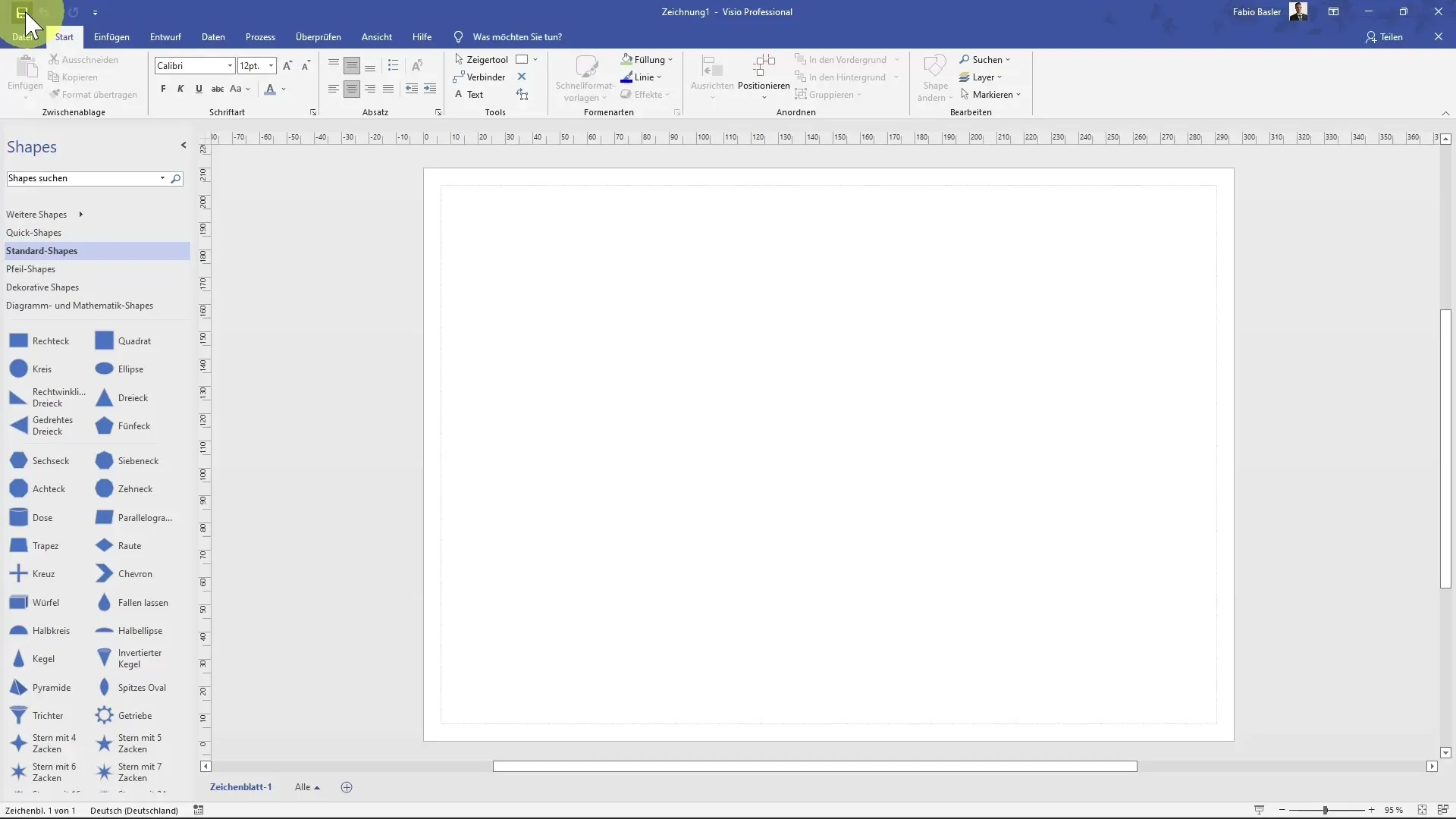
Task: Toggle center text alignment
Action: [x=352, y=89]
